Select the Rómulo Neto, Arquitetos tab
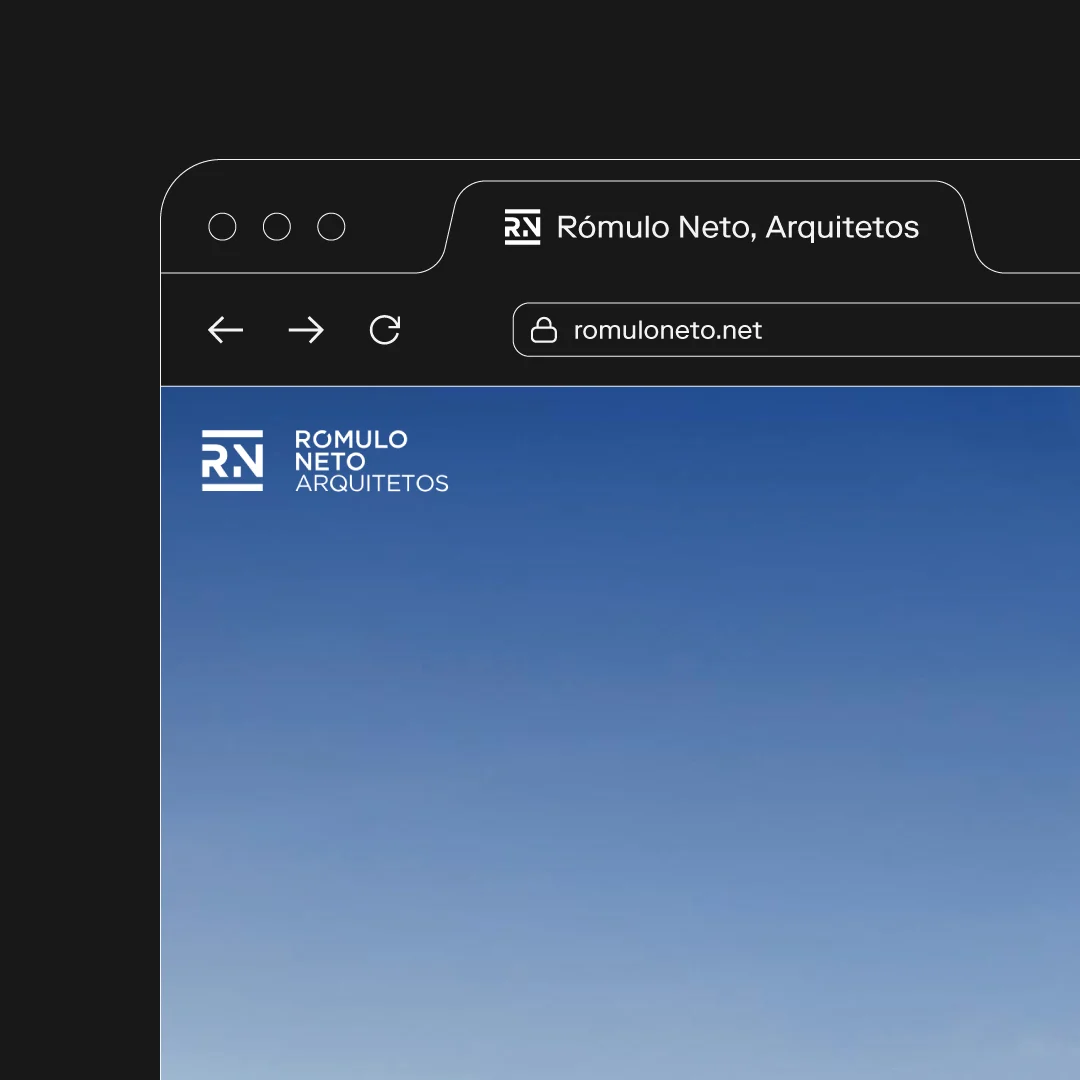This screenshot has height=1080, width=1080. point(737,227)
